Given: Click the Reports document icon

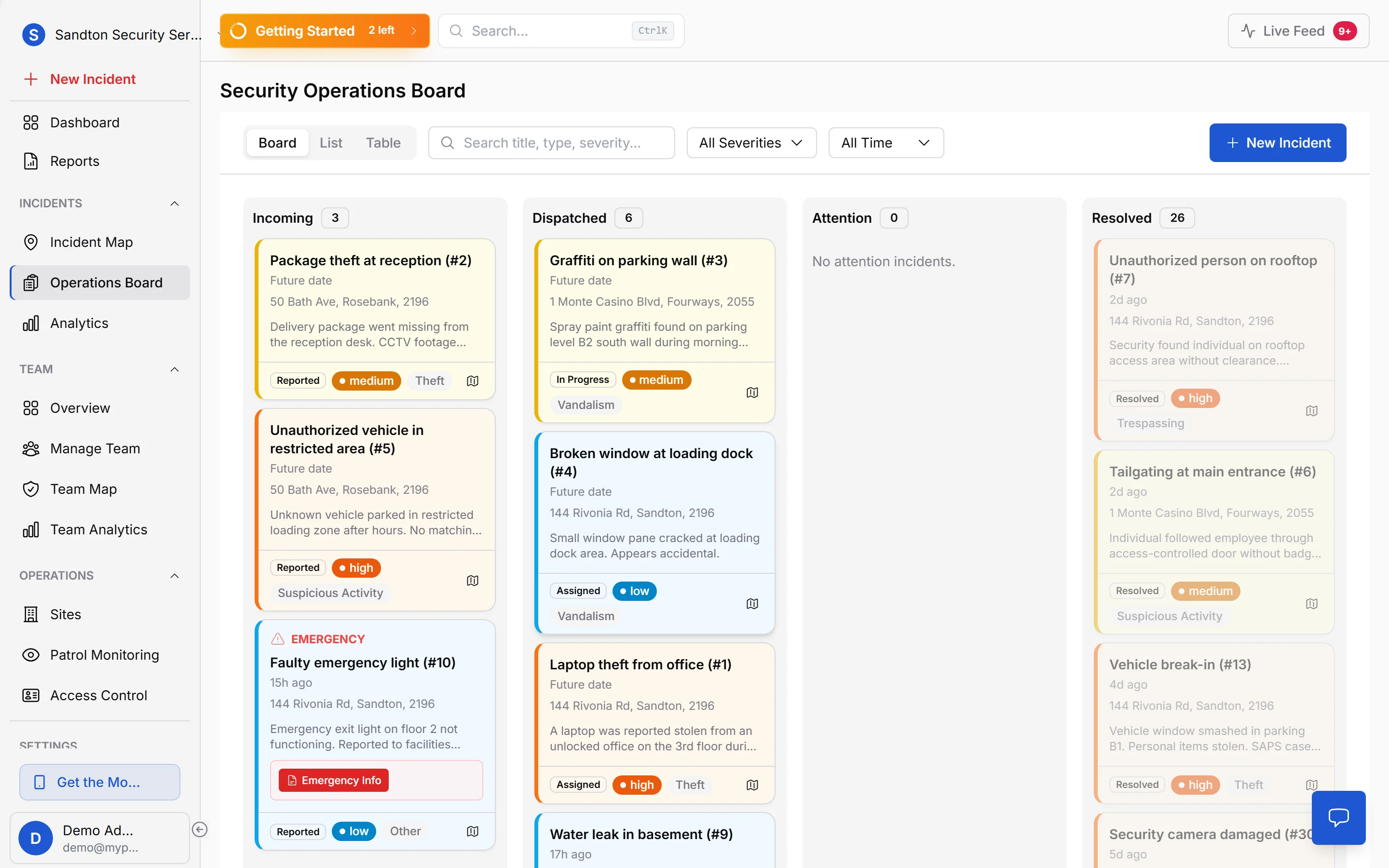Looking at the screenshot, I should pyautogui.click(x=31, y=161).
